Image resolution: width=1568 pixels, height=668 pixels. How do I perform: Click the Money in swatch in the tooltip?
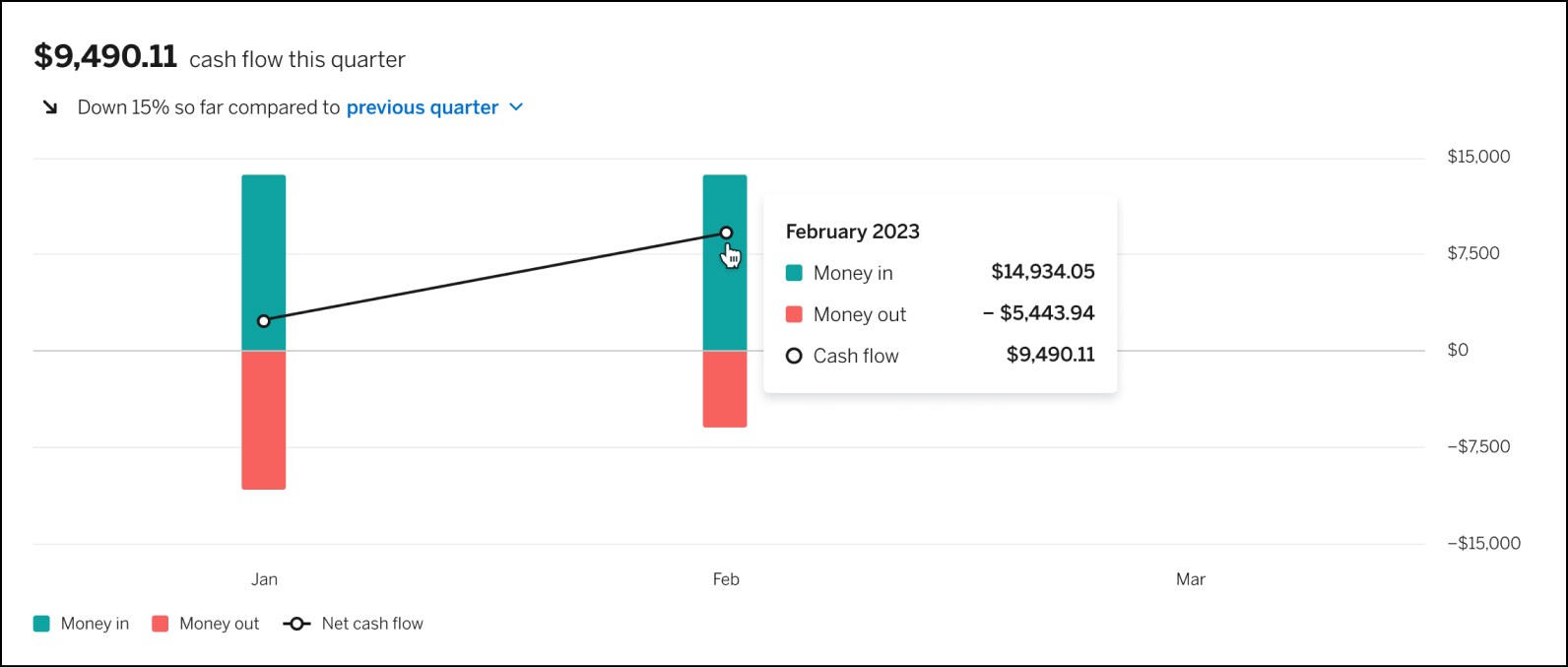coord(794,271)
